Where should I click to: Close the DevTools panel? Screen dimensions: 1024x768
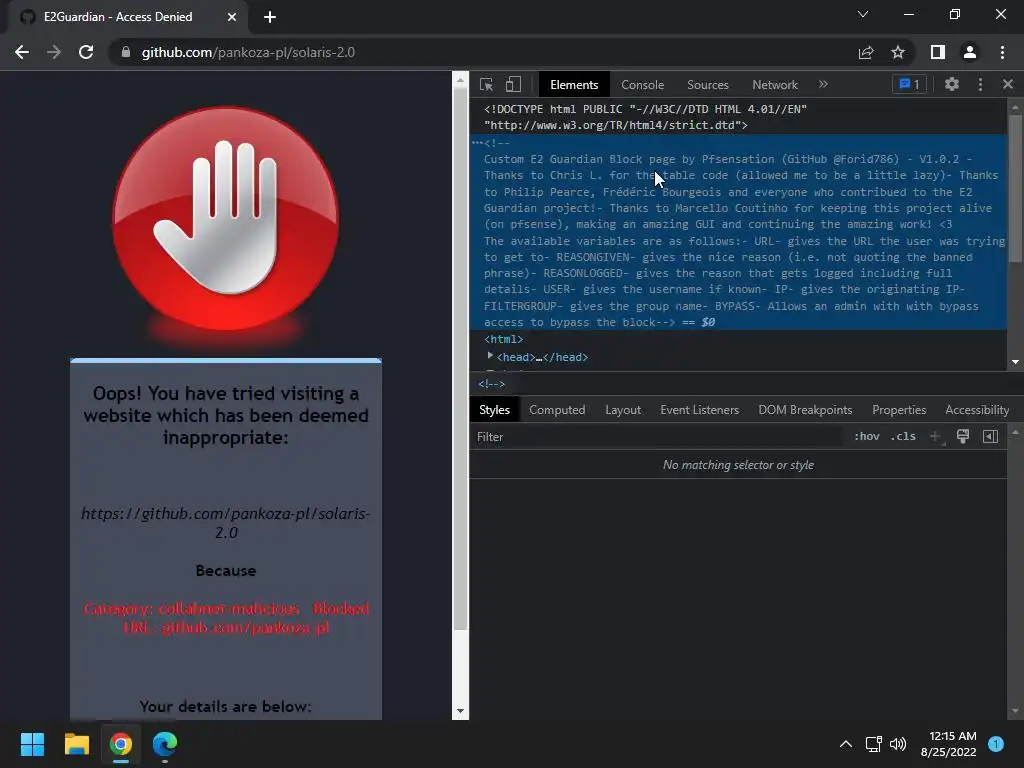point(1008,84)
